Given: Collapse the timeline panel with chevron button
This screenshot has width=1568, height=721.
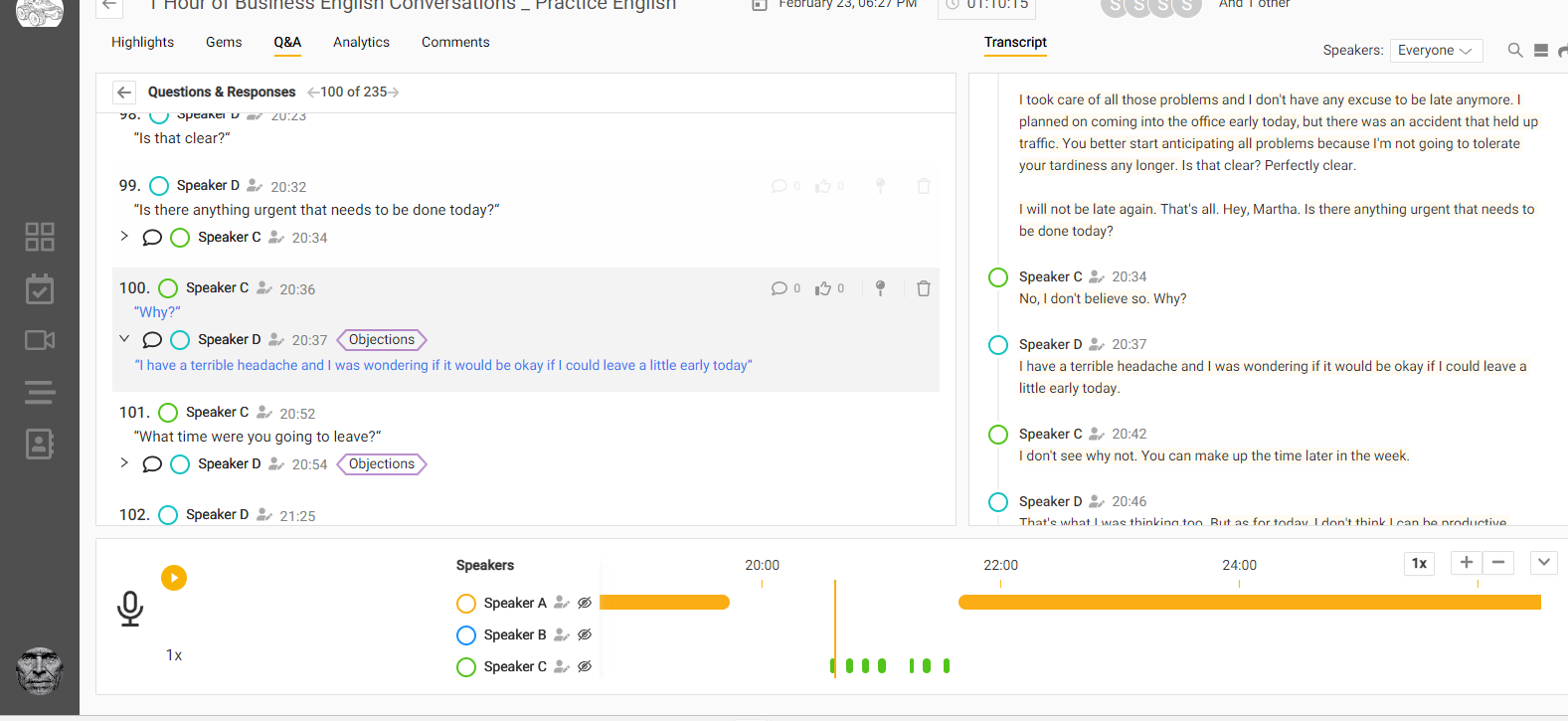Looking at the screenshot, I should tap(1543, 562).
